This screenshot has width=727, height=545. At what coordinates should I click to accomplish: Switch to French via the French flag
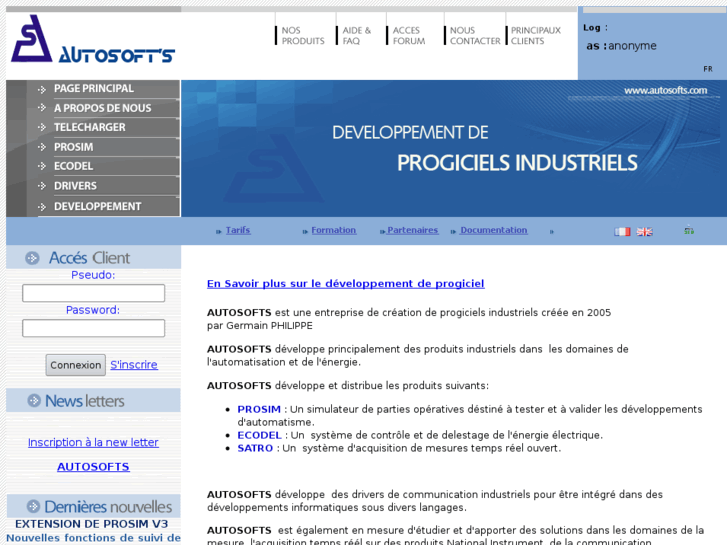click(622, 231)
